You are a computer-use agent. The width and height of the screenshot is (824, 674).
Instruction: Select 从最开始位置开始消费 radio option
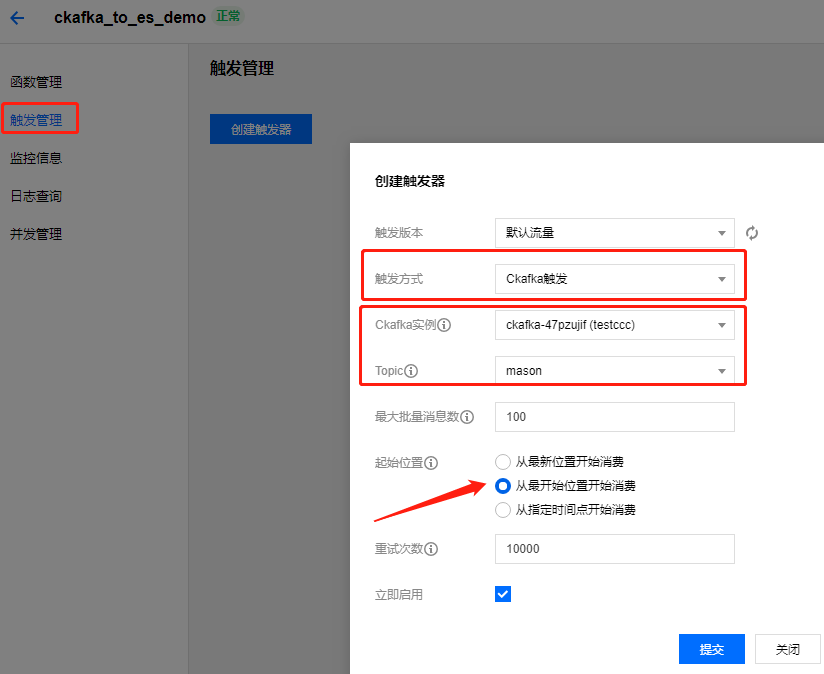(x=503, y=486)
